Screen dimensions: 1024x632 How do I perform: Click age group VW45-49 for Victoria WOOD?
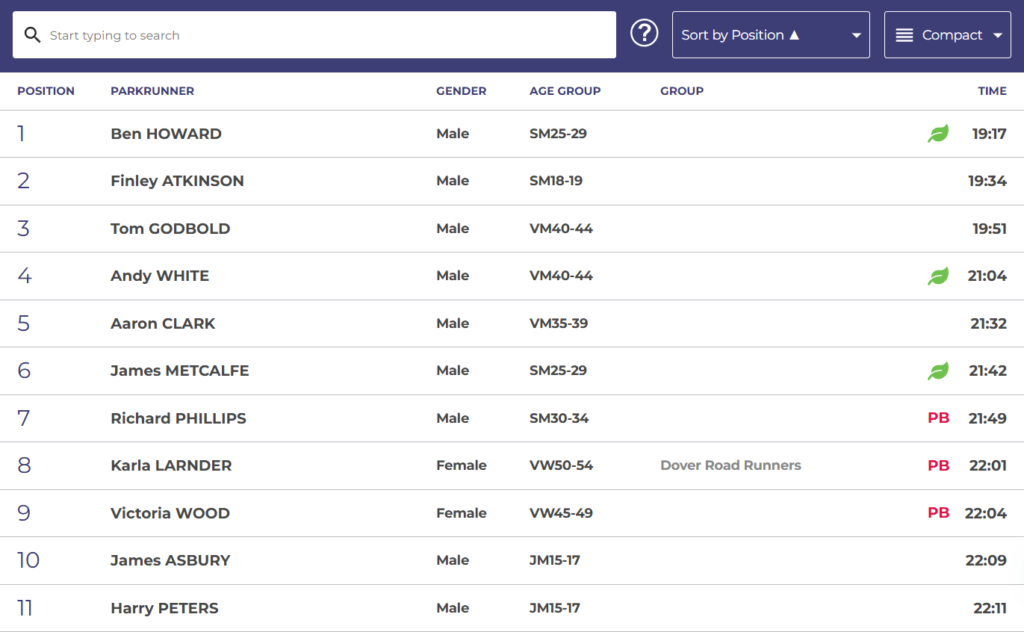(x=561, y=513)
